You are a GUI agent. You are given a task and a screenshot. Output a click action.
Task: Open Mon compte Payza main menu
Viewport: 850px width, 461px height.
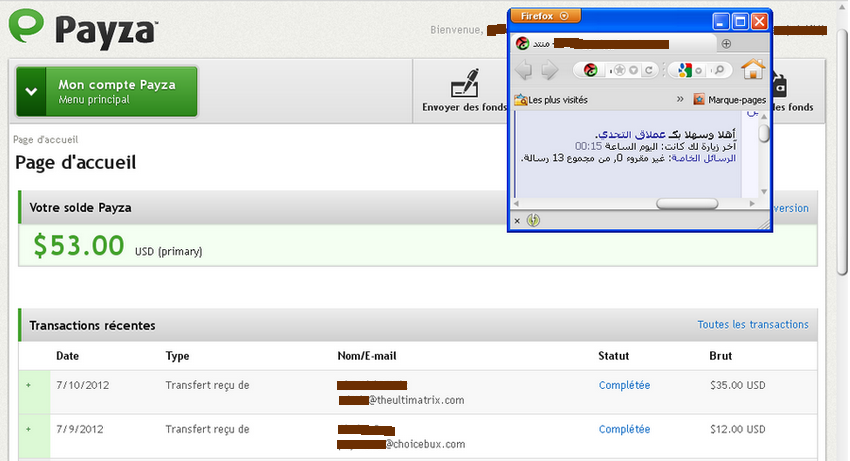tap(107, 92)
